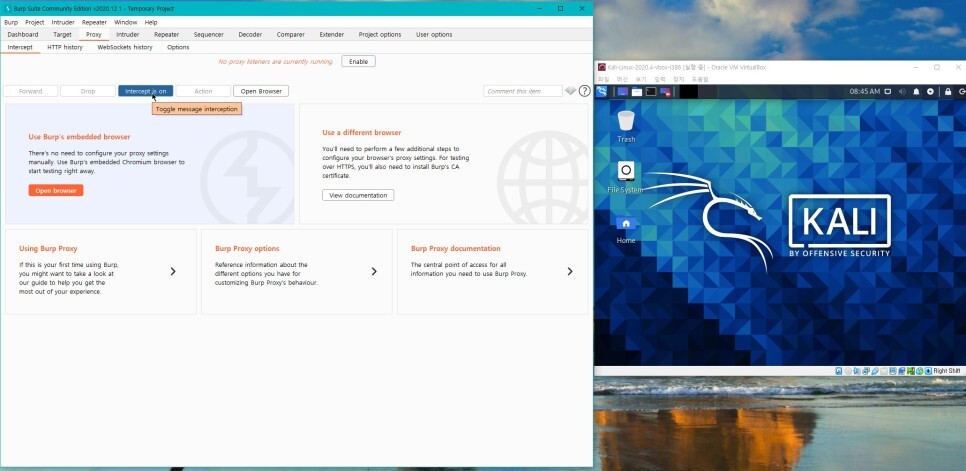Image resolution: width=966 pixels, height=471 pixels.
Task: Click the 08:45 AM clock in Kali panel
Action: [864, 91]
